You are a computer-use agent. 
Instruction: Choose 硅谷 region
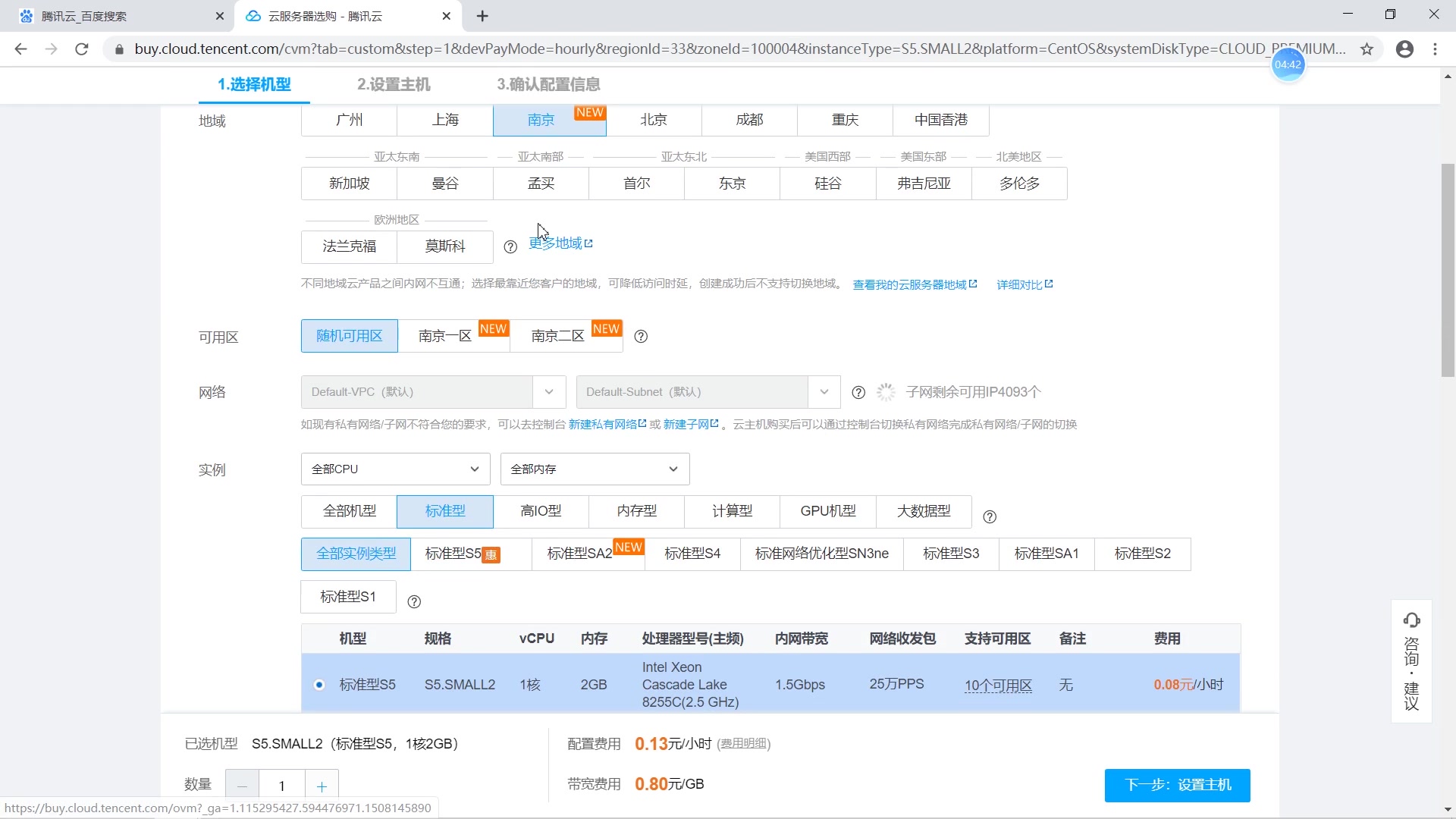tap(828, 184)
